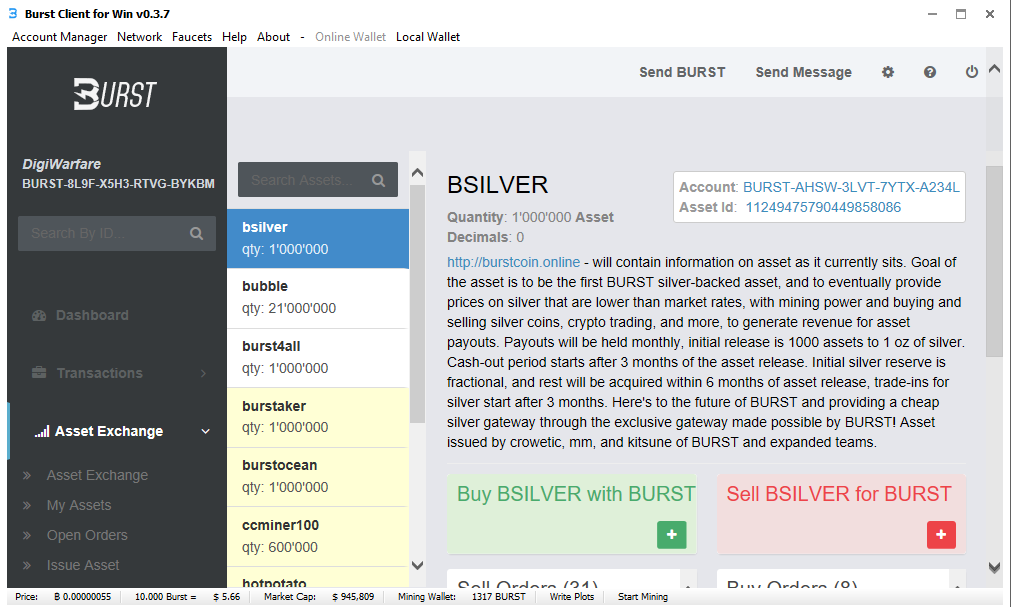This screenshot has width=1011, height=607.
Task: Click the DigiWarfare account name
Action: 61,164
